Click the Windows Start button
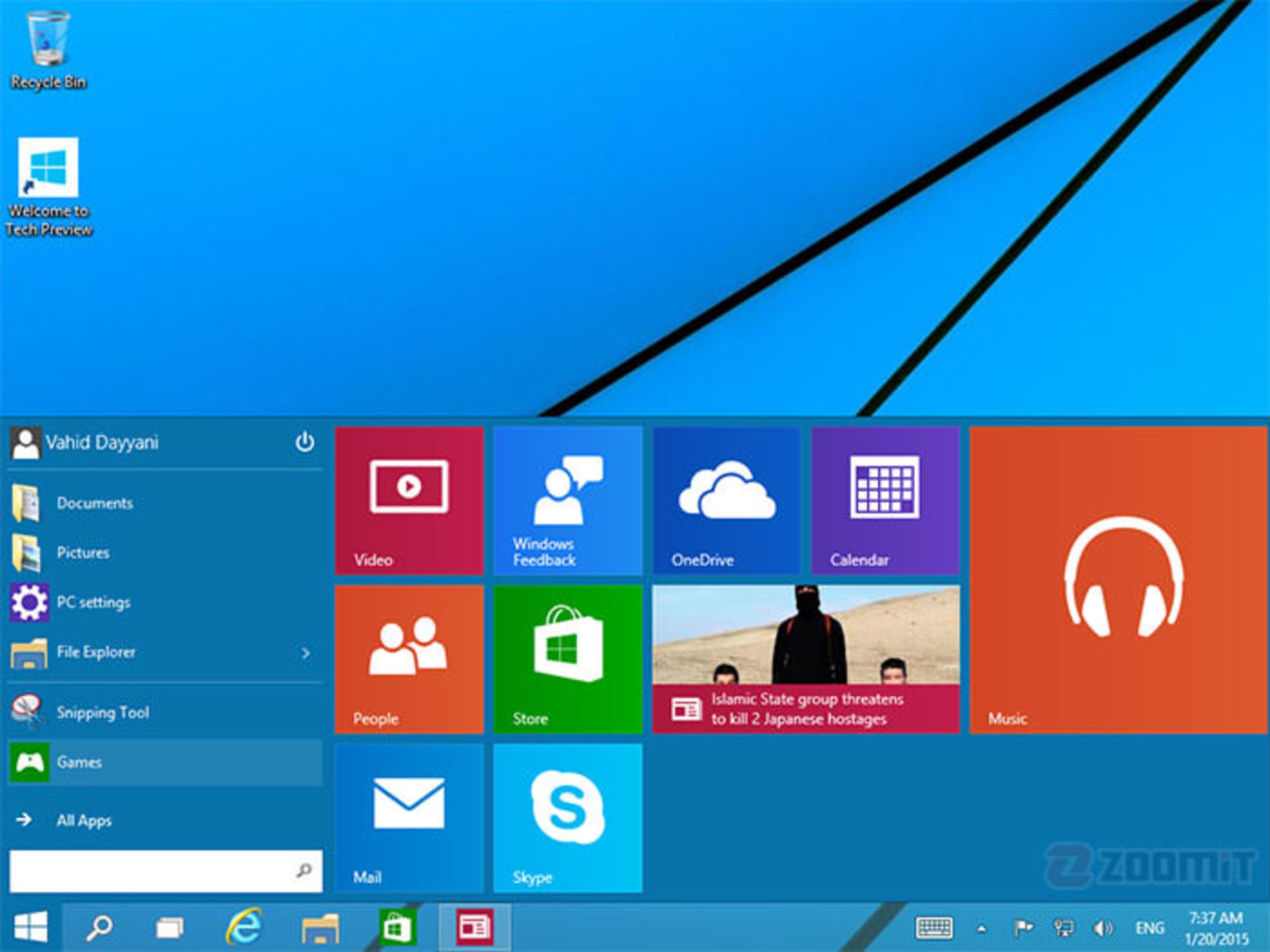Screen dimensions: 1270x952 point(31,928)
